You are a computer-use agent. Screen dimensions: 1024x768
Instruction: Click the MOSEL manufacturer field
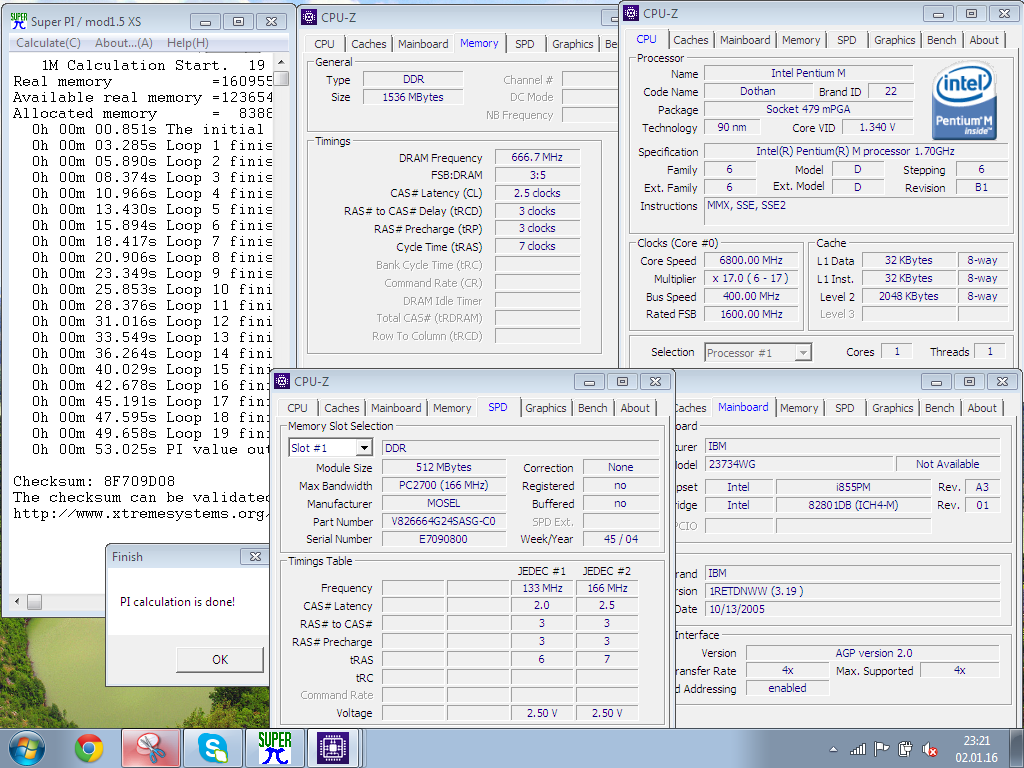443,504
